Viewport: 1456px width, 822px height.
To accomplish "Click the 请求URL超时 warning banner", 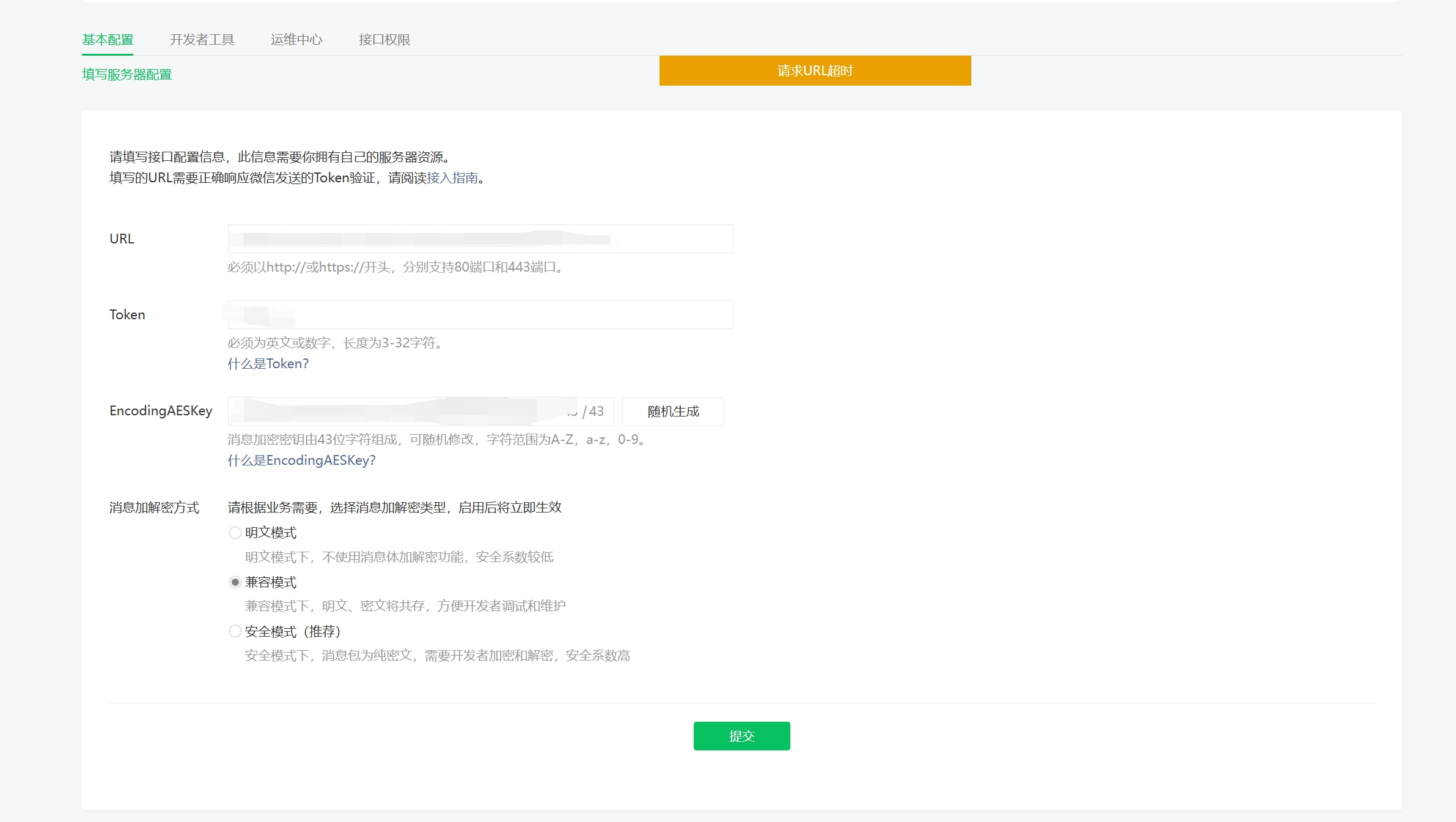I will 815,71.
